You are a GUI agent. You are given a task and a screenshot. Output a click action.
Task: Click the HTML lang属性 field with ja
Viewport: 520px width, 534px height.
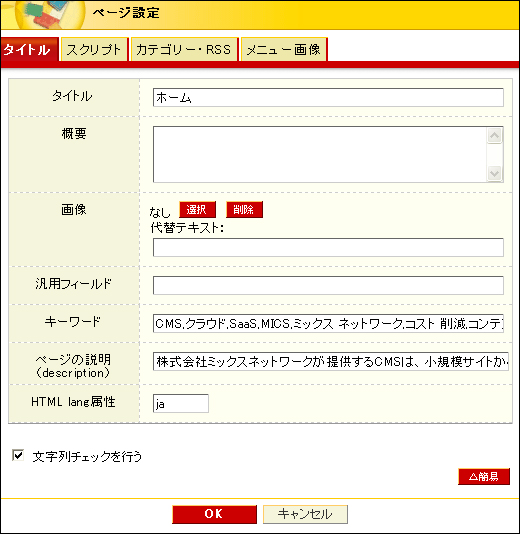[x=180, y=404]
